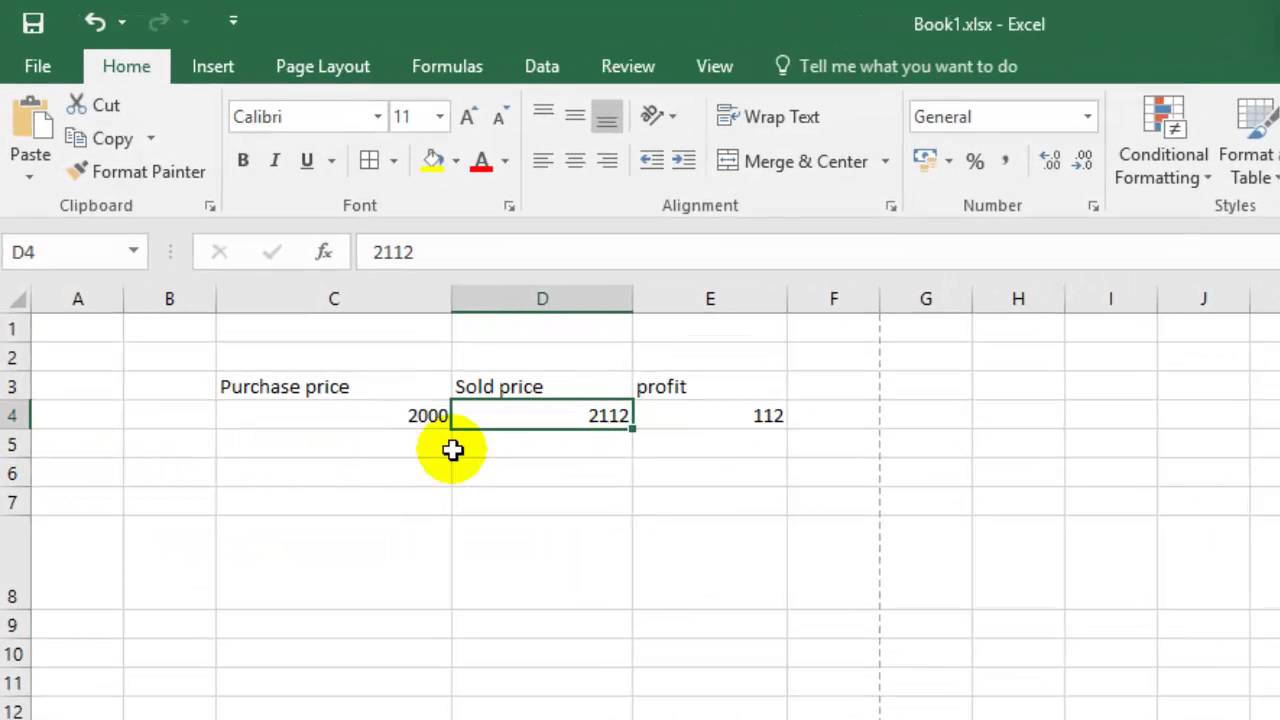Open the File menu

pyautogui.click(x=38, y=66)
